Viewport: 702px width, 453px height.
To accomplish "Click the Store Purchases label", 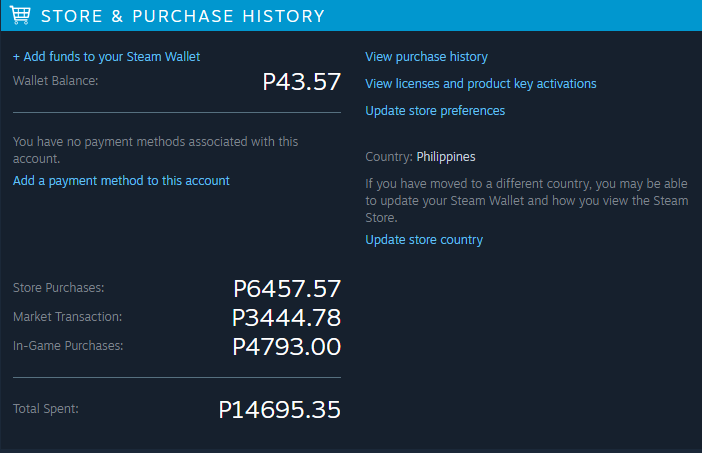I will pyautogui.click(x=58, y=288).
